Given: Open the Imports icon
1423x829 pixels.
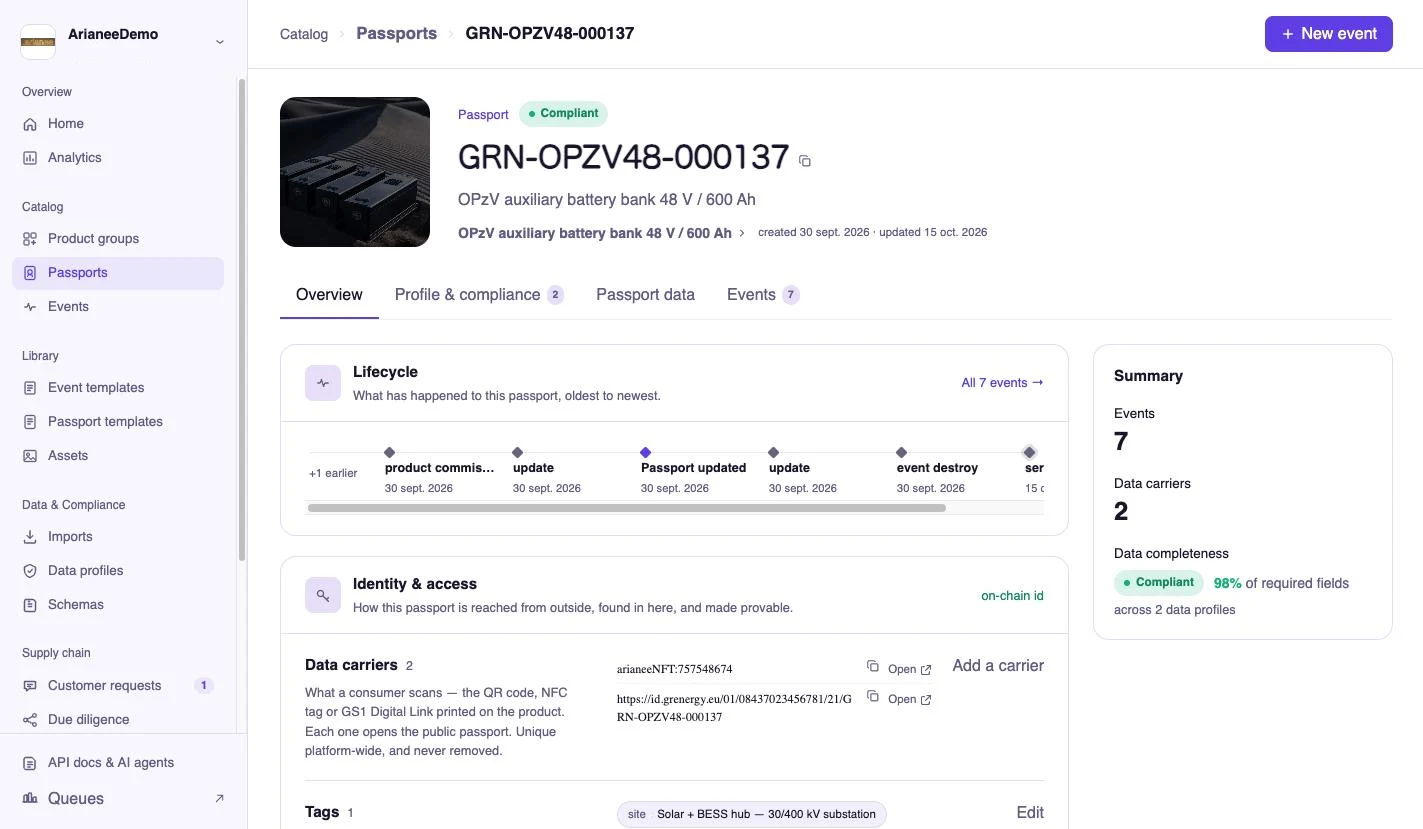Looking at the screenshot, I should pyautogui.click(x=30, y=537).
